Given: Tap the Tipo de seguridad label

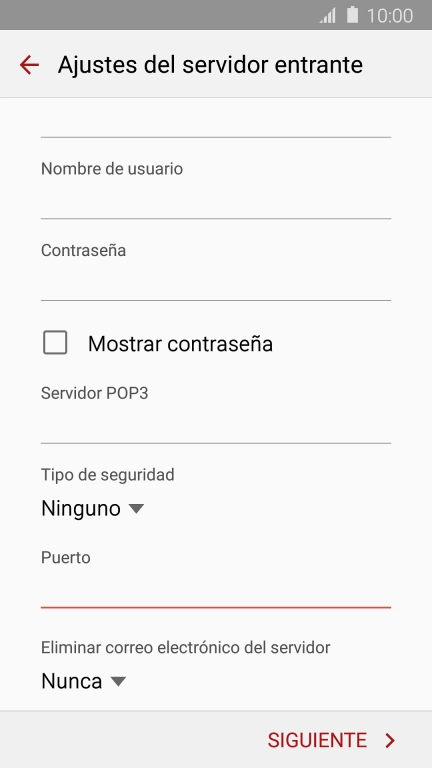Looking at the screenshot, I should click(108, 475).
